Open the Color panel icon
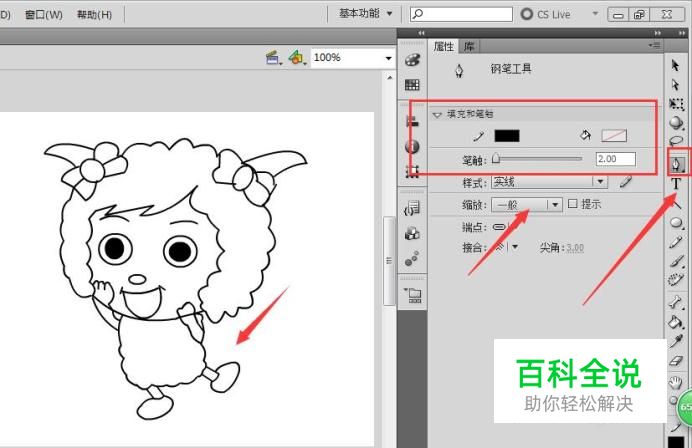The image size is (692, 448). [412, 60]
